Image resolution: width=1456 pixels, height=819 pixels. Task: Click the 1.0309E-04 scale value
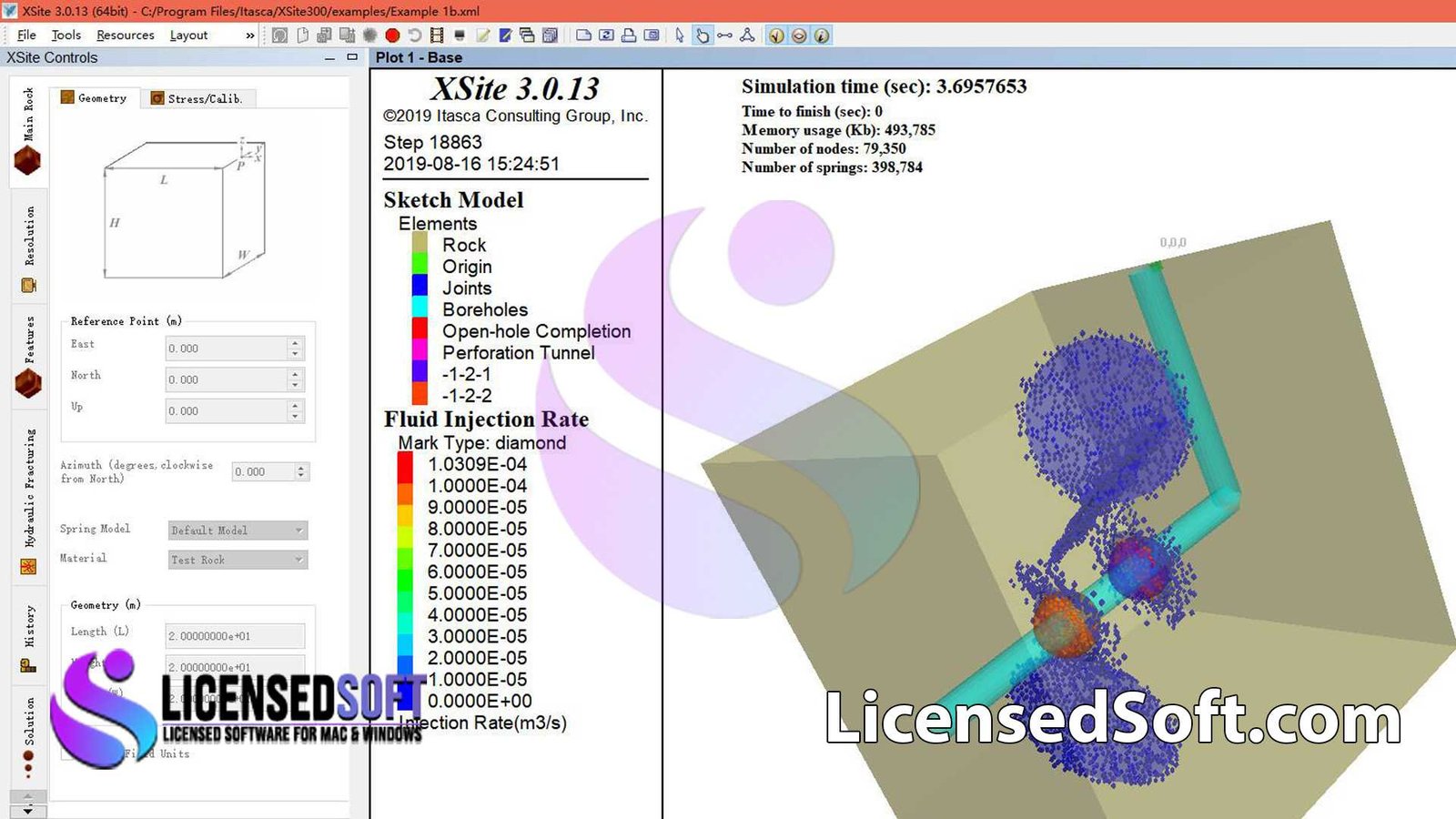477,464
